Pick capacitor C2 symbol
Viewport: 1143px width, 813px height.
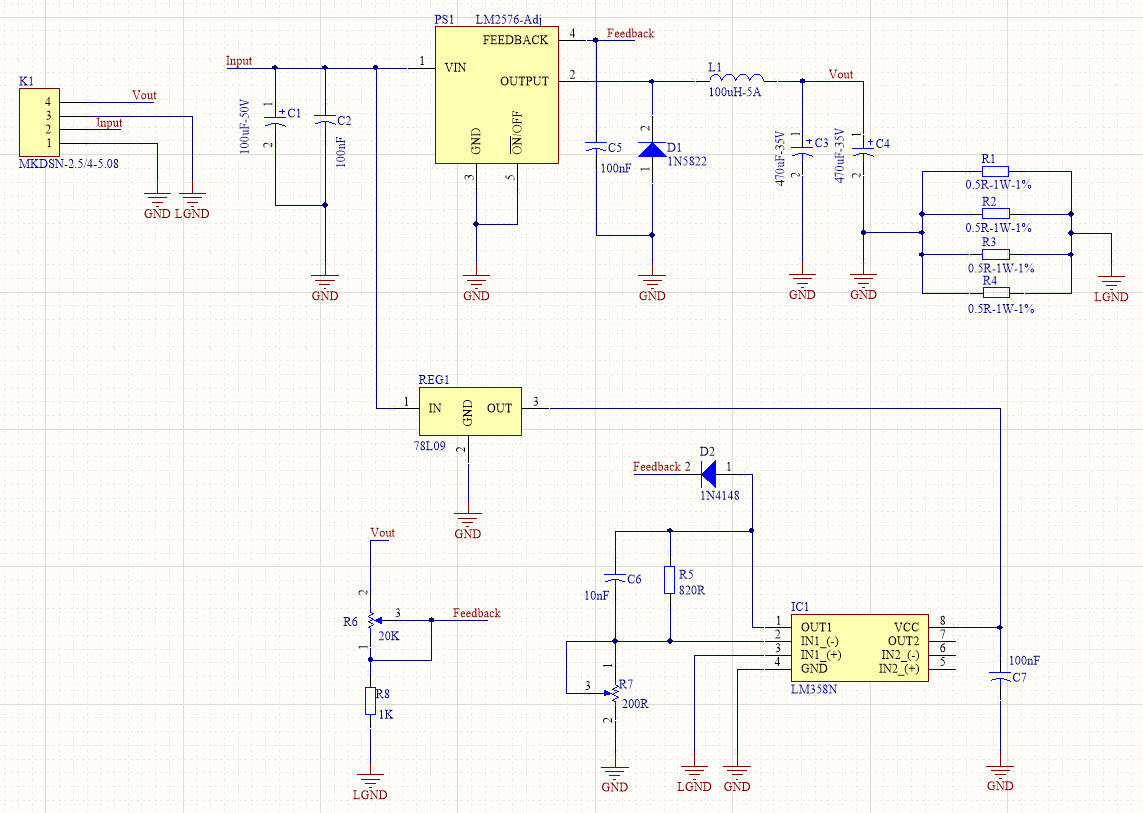tap(324, 119)
